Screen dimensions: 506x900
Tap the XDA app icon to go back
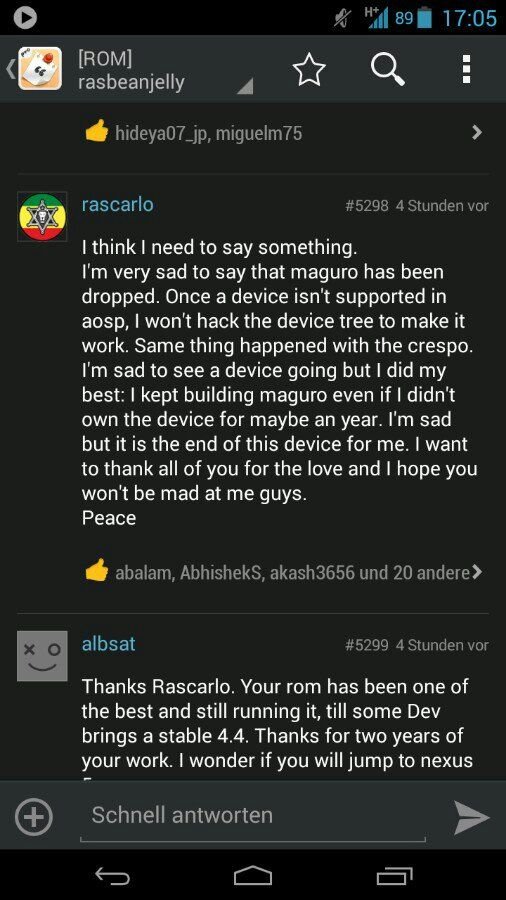click(x=40, y=69)
